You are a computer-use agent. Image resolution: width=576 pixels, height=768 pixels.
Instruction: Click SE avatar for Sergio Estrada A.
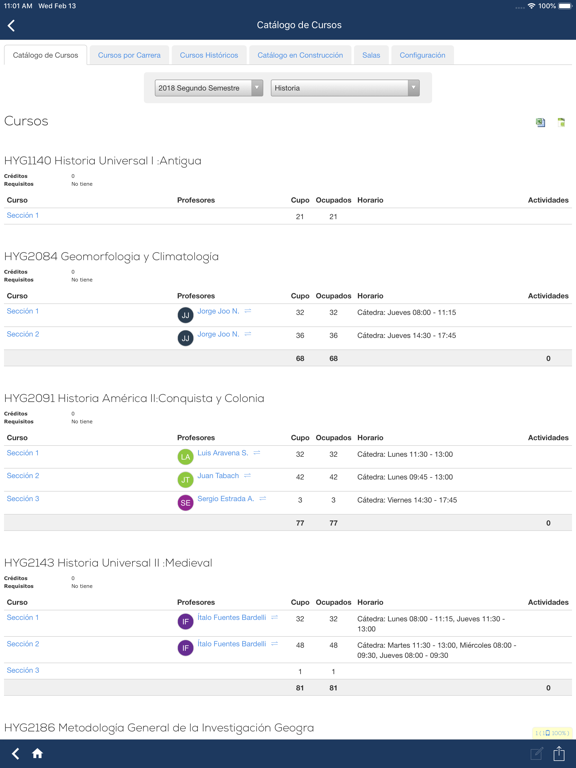click(x=185, y=503)
